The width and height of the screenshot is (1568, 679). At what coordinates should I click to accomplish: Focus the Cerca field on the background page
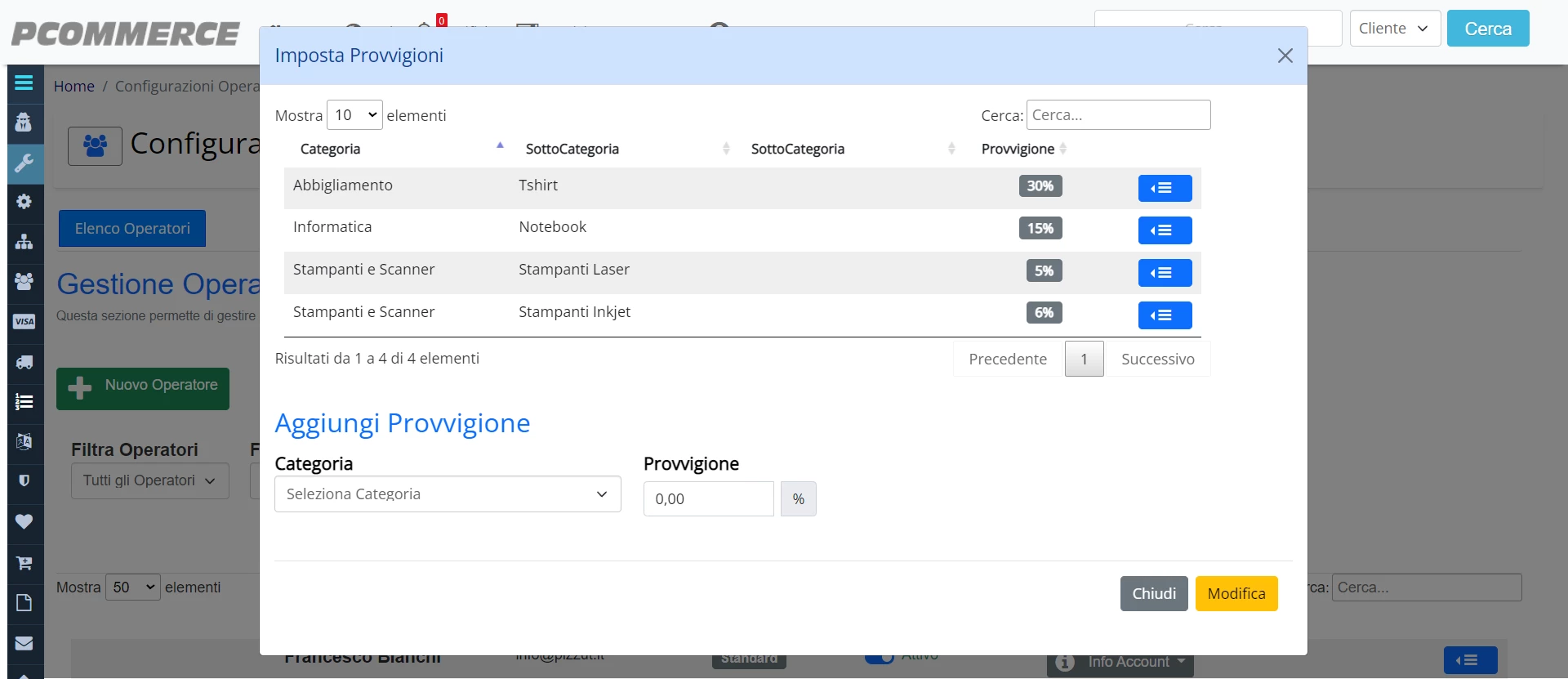(1427, 587)
